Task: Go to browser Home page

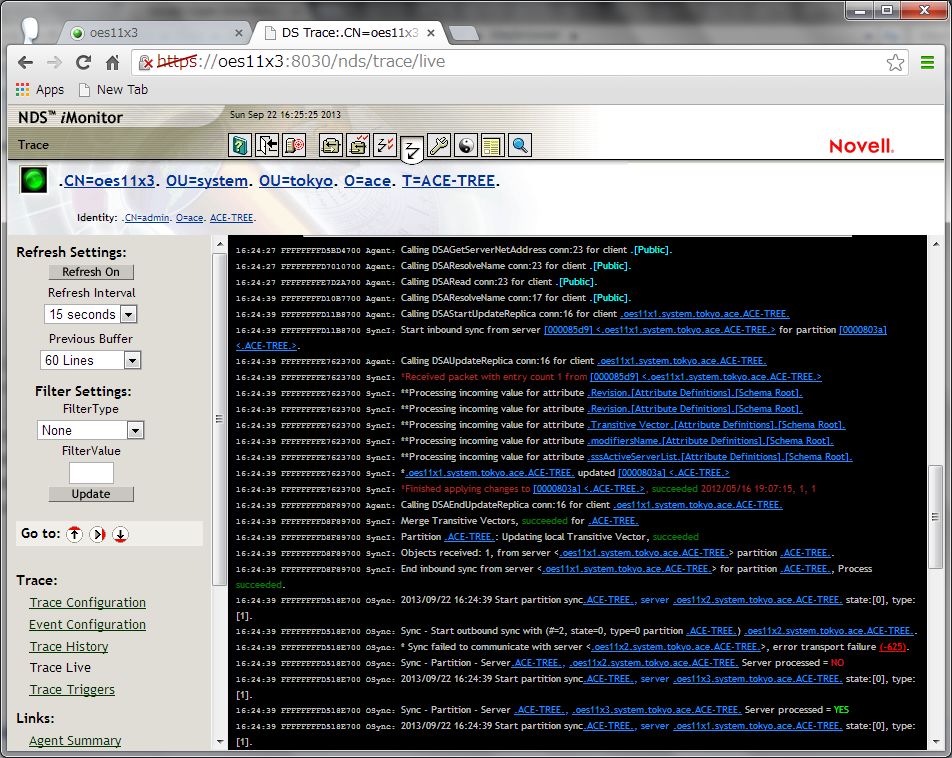Action: (x=112, y=62)
